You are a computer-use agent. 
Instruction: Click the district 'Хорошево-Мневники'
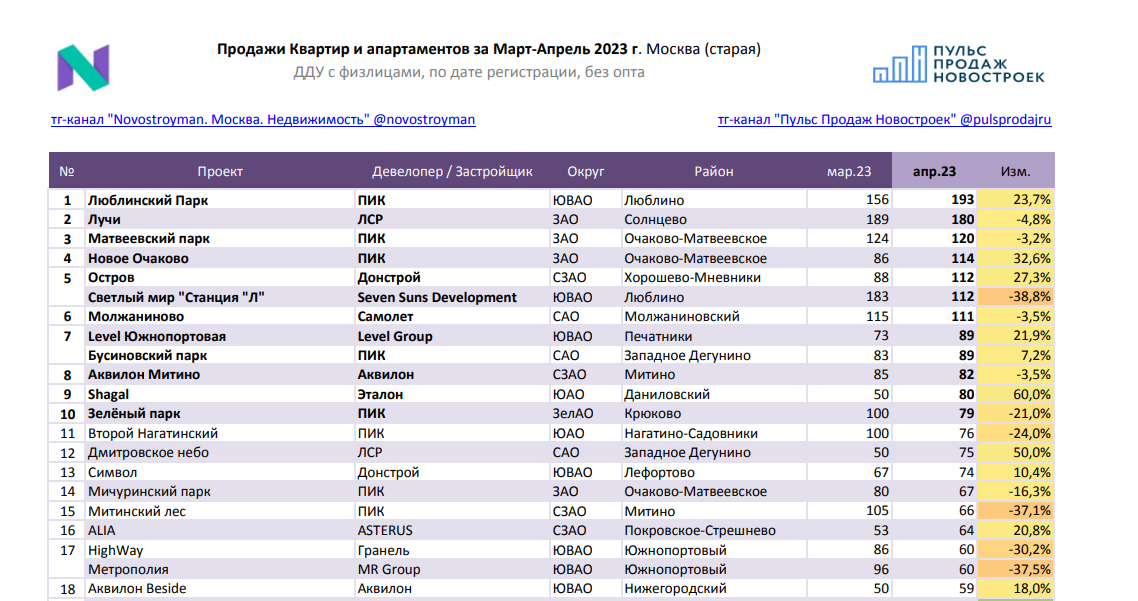point(692,277)
